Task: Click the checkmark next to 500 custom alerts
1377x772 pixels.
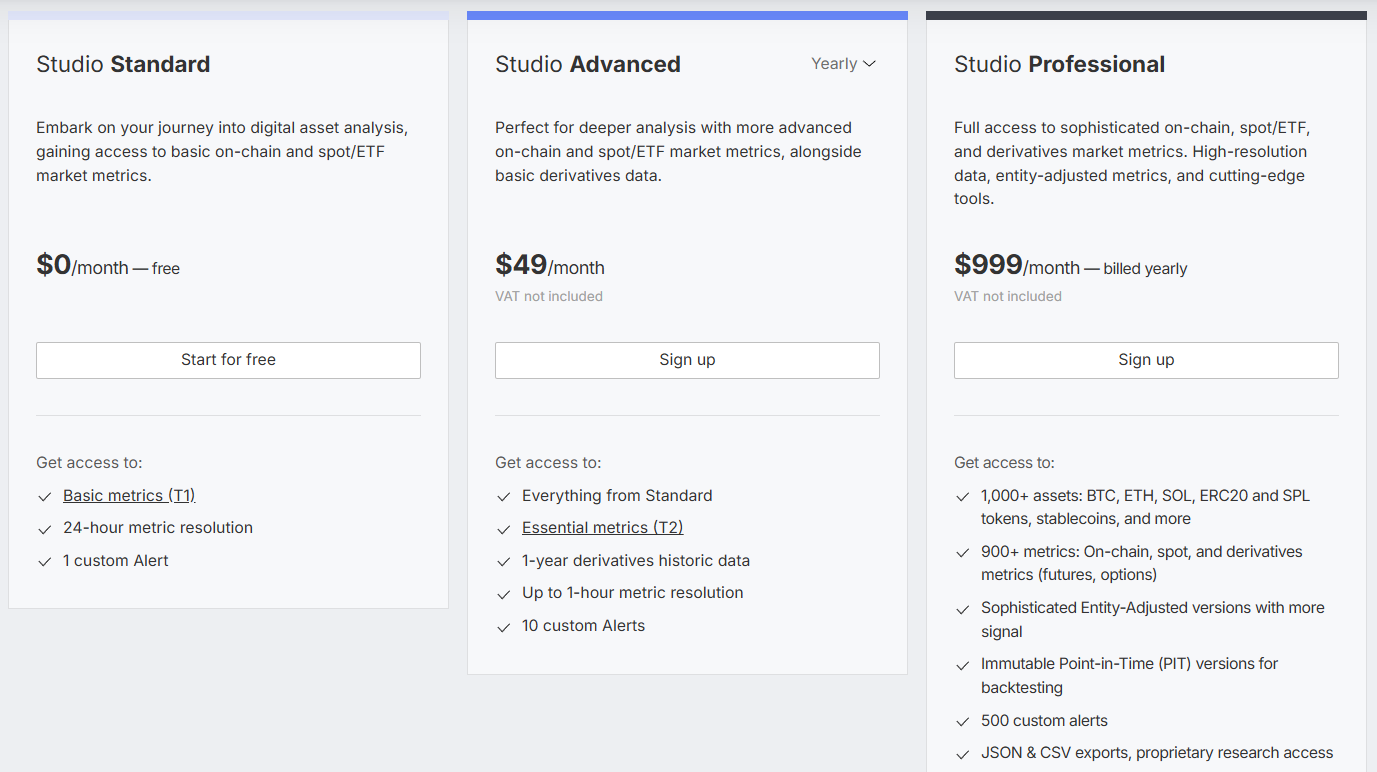Action: [962, 722]
